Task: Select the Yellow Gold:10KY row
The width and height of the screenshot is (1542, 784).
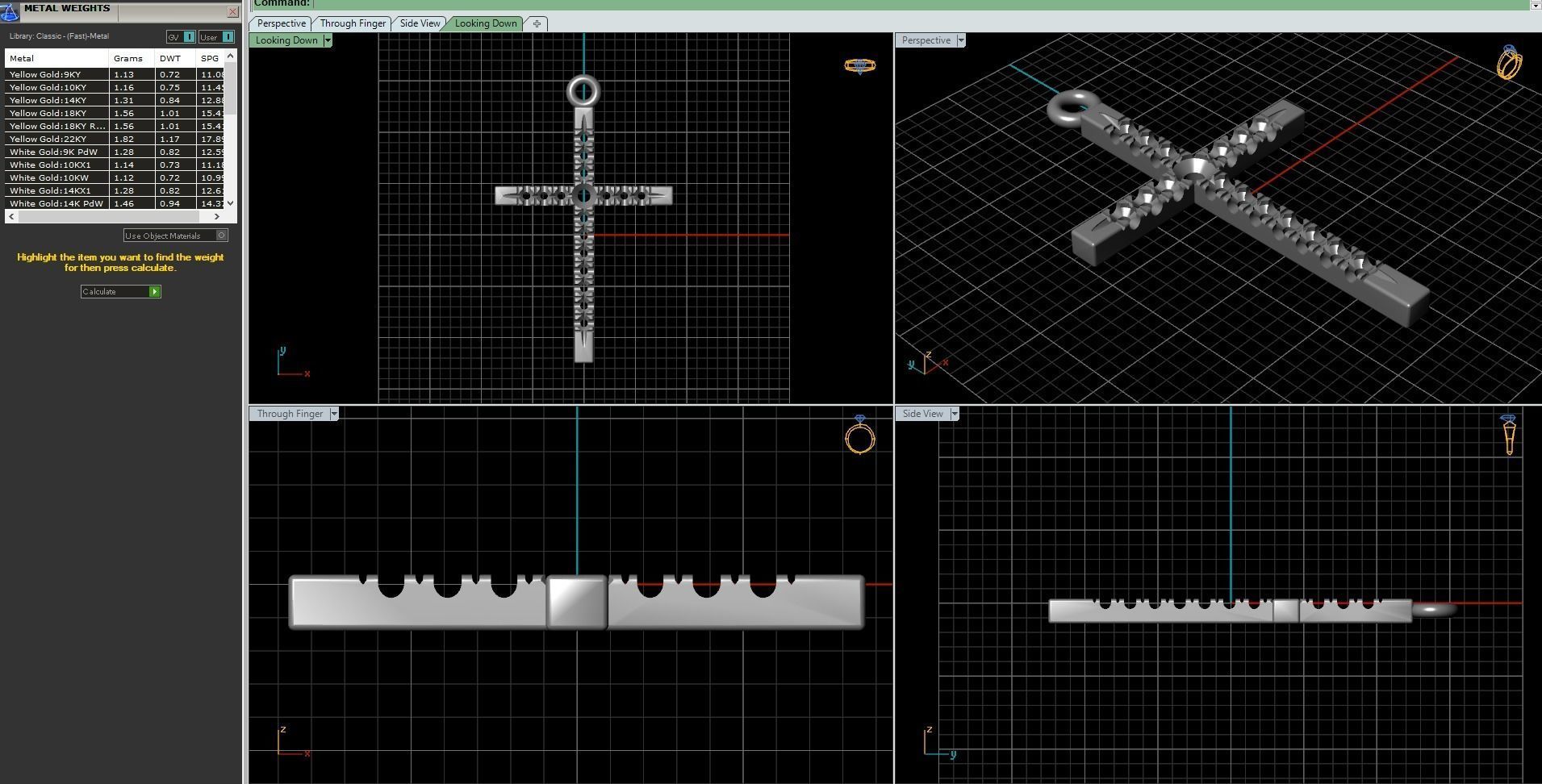Action: (115, 87)
